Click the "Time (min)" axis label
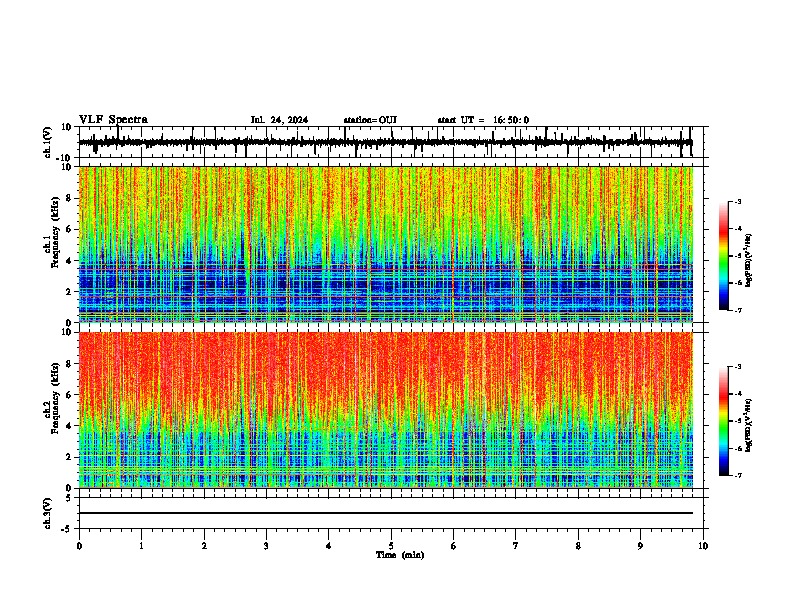This screenshot has width=792, height=612. pyautogui.click(x=400, y=555)
